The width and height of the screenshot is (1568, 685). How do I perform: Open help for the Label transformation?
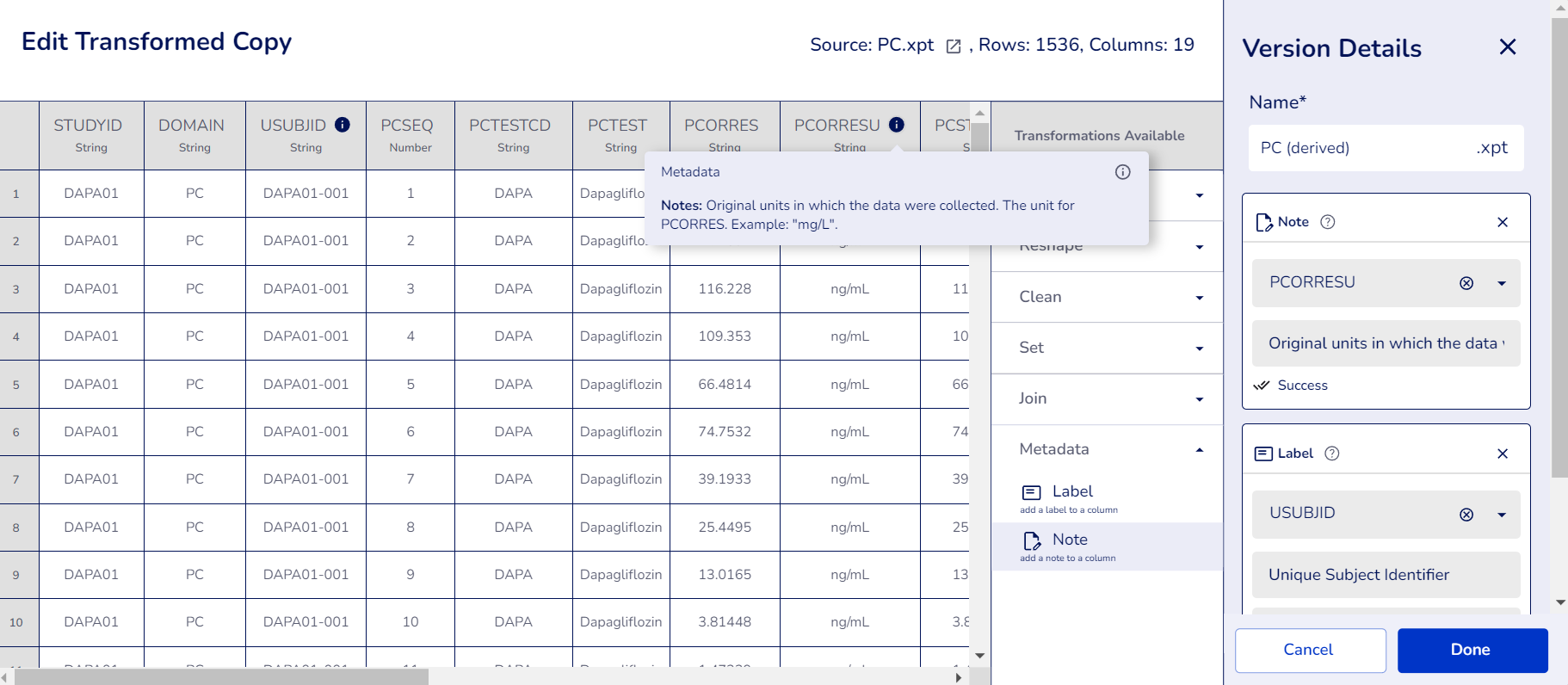1332,454
